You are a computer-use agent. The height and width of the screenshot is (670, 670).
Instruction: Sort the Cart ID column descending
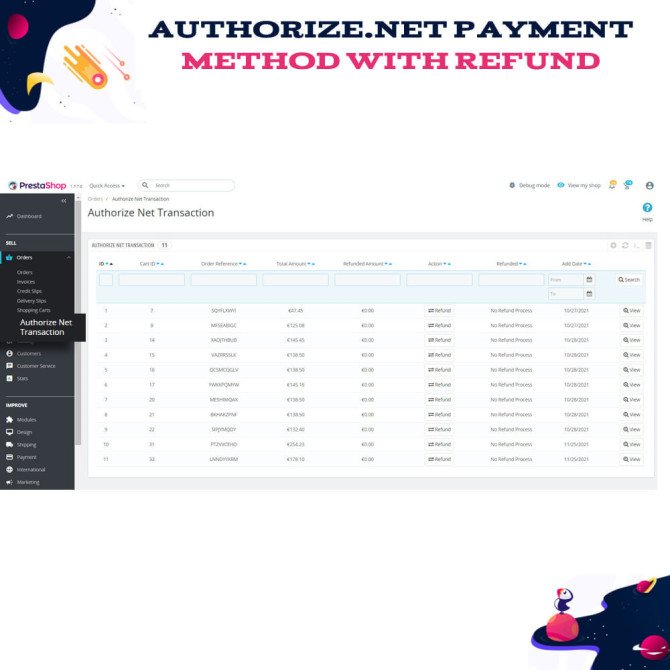pyautogui.click(x=158, y=264)
